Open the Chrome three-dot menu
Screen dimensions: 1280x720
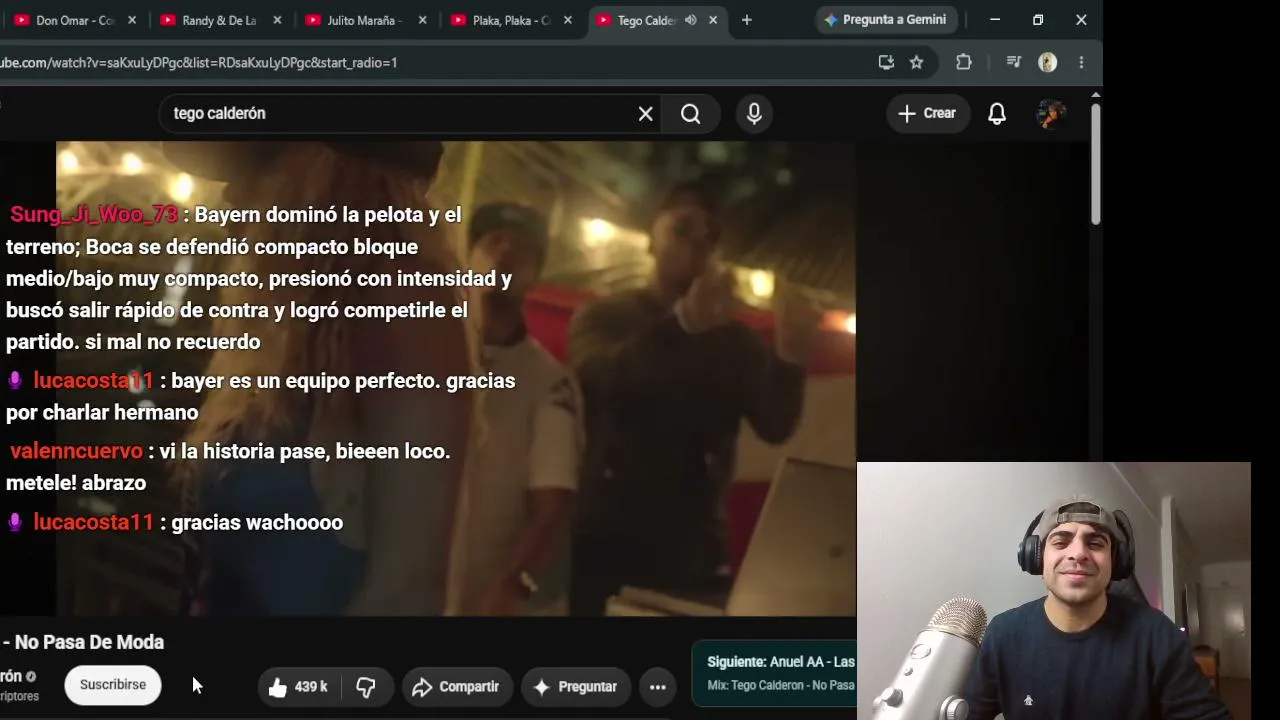point(1081,62)
